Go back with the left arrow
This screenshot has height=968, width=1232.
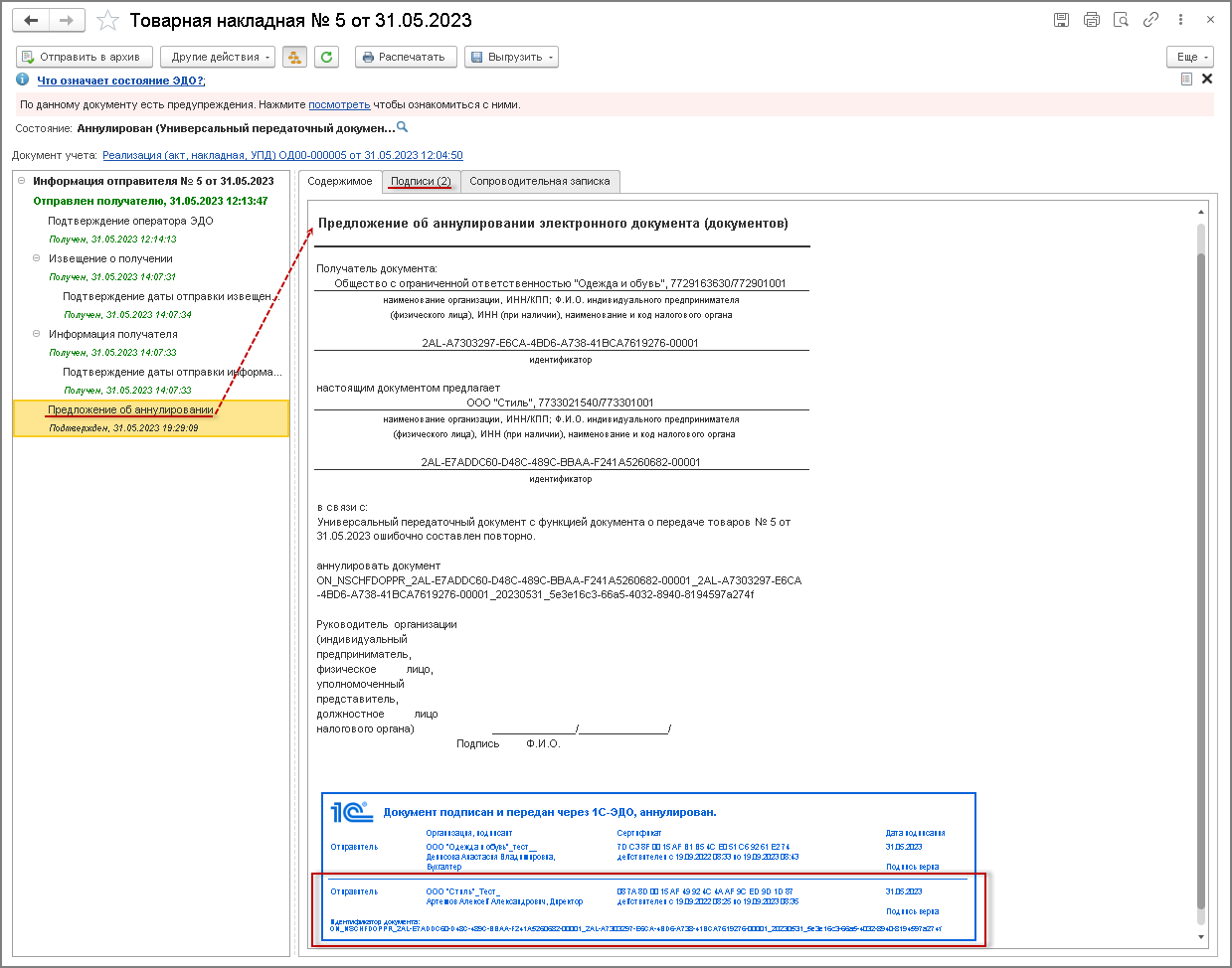pyautogui.click(x=31, y=20)
